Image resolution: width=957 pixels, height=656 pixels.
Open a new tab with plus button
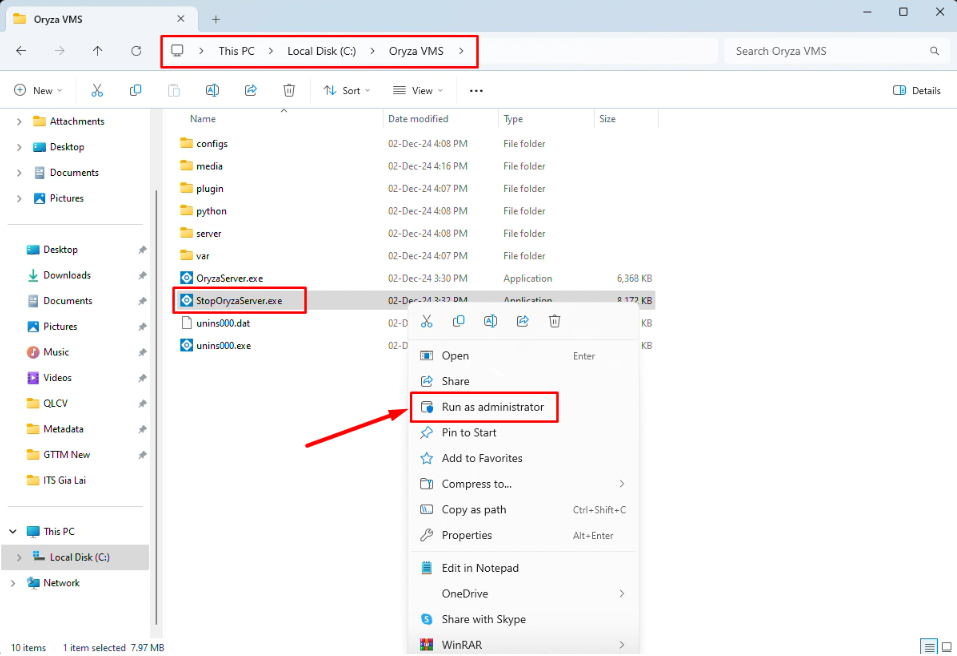click(215, 20)
